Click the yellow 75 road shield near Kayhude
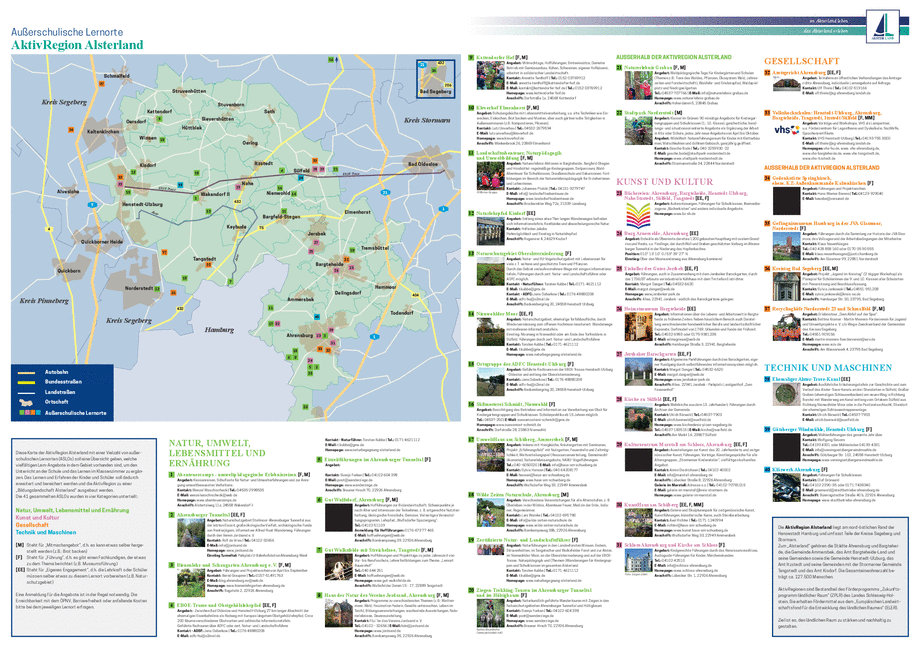The image size is (920, 651). click(261, 228)
